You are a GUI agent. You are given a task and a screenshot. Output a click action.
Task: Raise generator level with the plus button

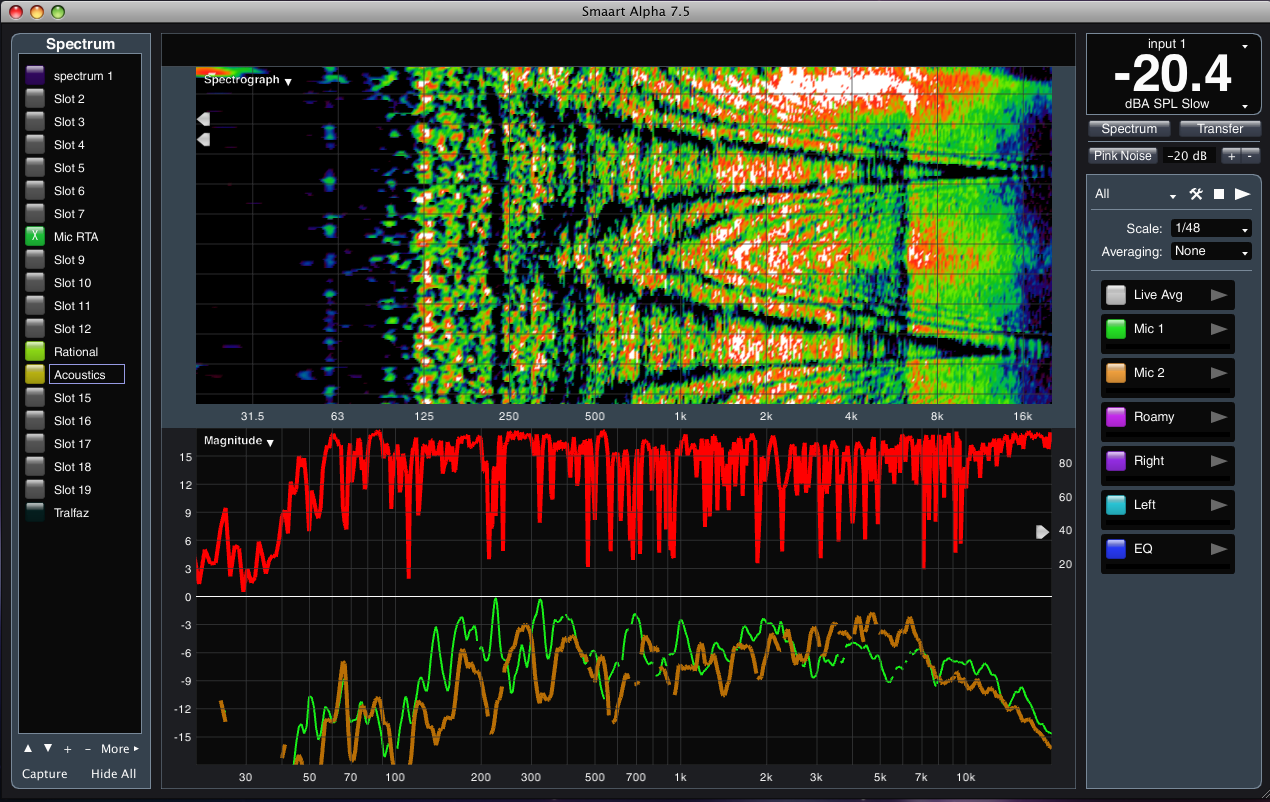1231,156
